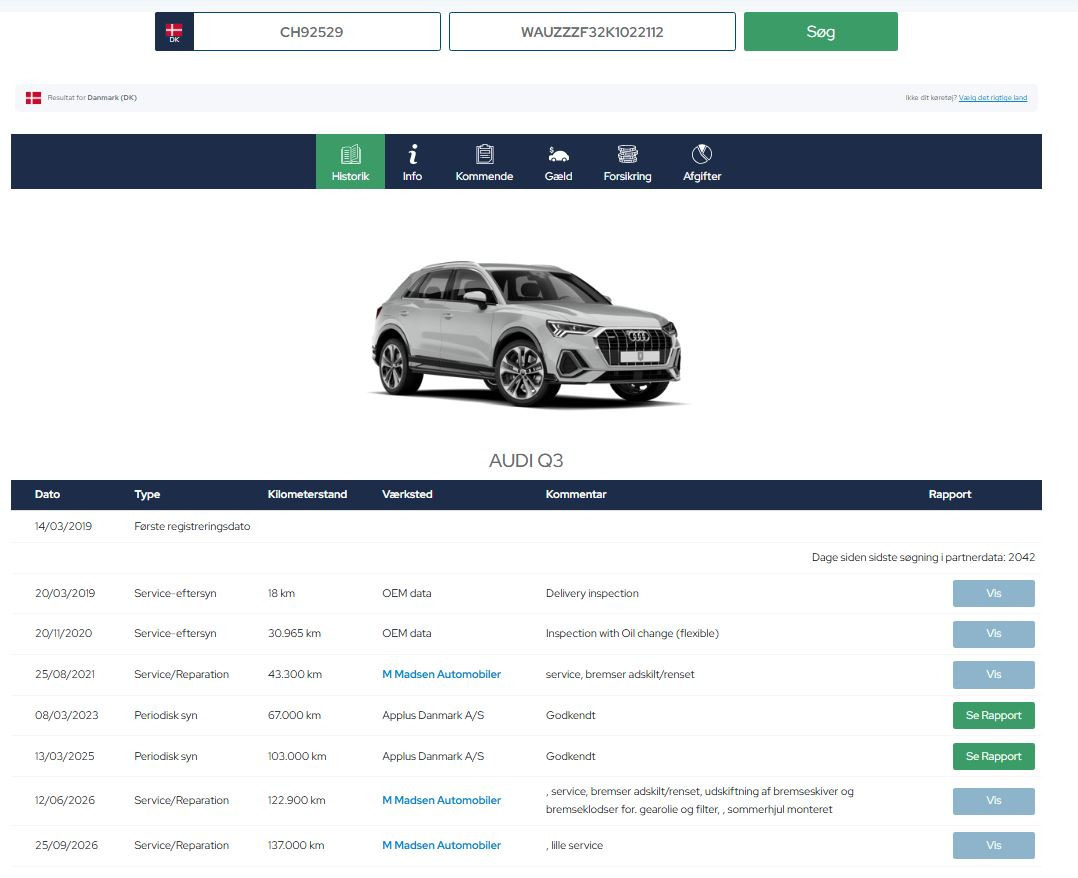Click the Værksted column header
This screenshot has width=1078, height=878.
(407, 494)
